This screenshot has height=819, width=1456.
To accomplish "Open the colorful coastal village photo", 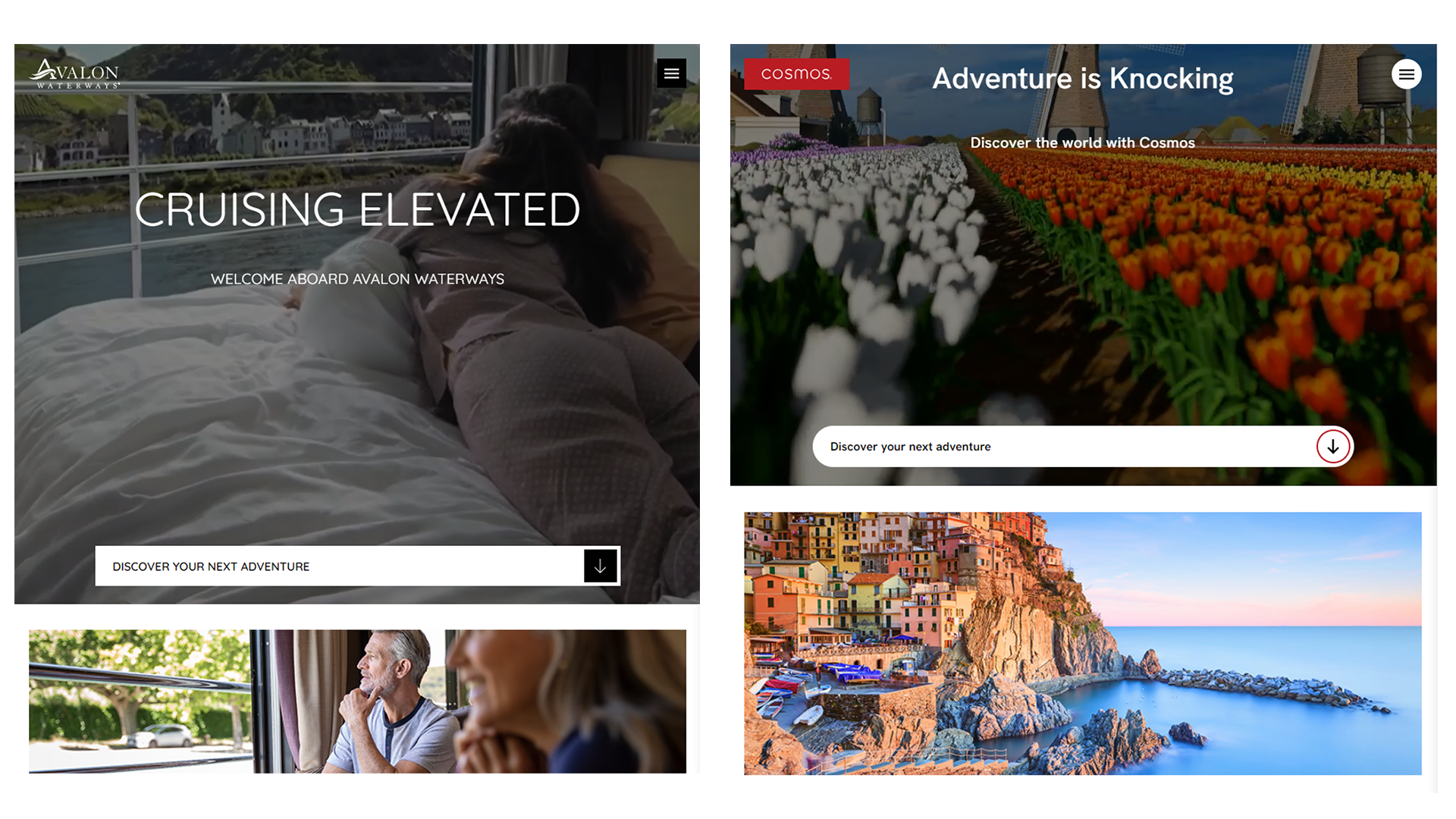I will (x=1083, y=643).
